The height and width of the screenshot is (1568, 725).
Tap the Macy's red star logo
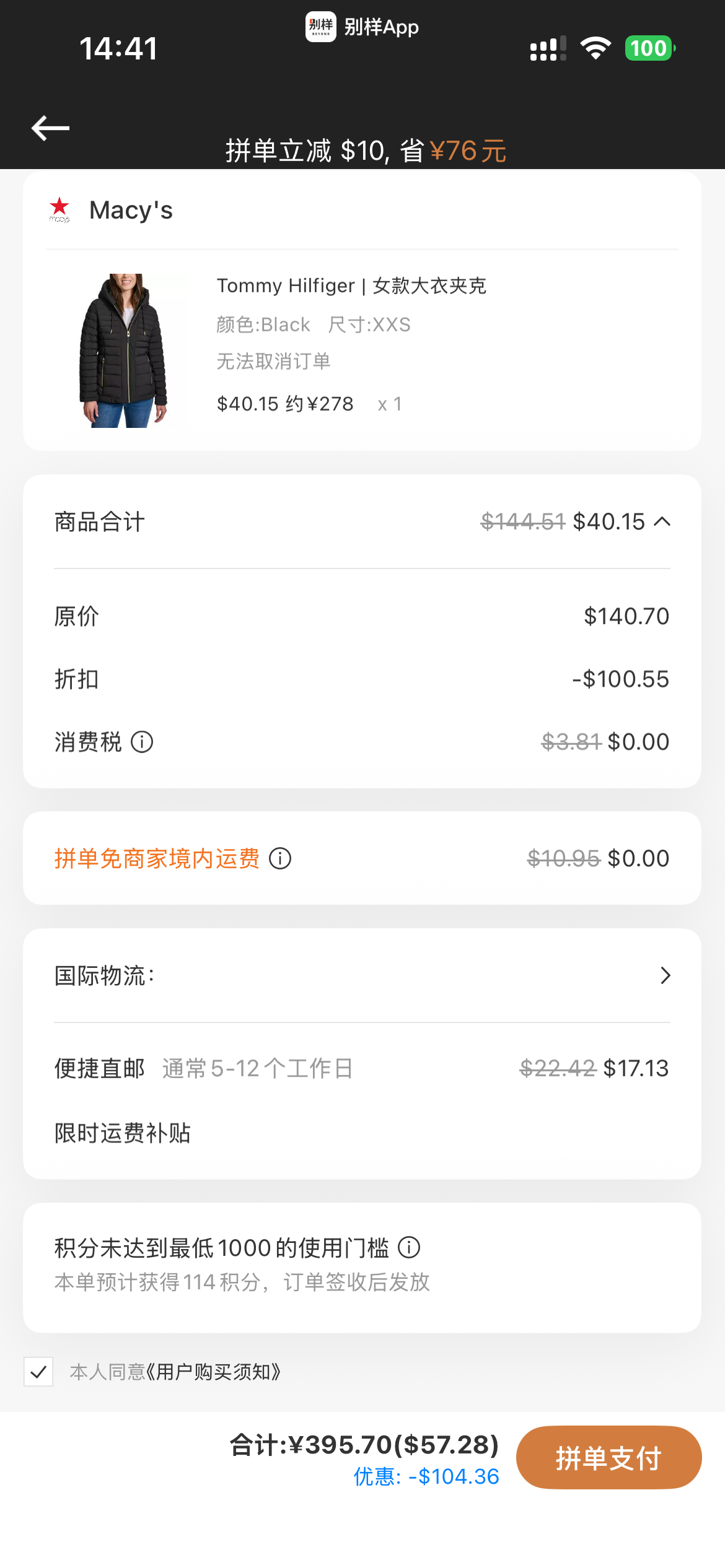pos(59,210)
